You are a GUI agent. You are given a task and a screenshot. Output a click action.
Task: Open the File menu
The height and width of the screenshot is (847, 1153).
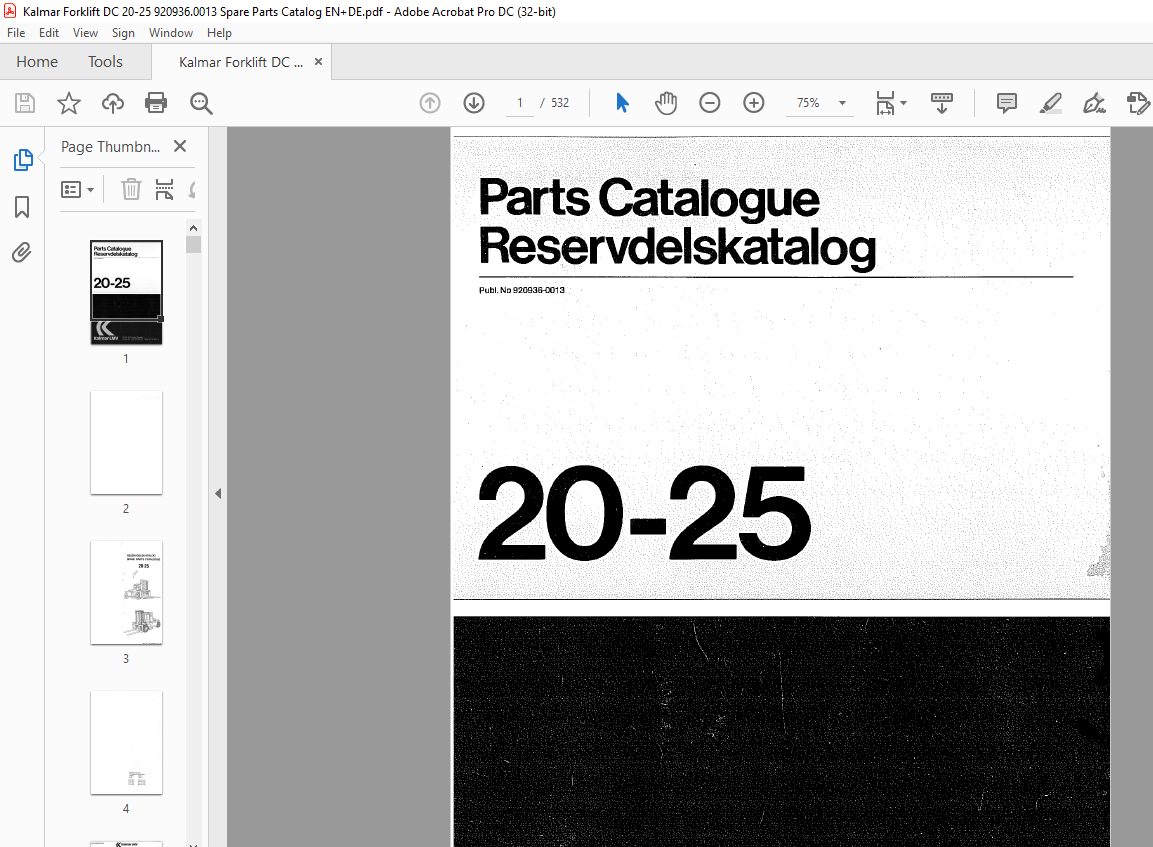click(x=15, y=32)
